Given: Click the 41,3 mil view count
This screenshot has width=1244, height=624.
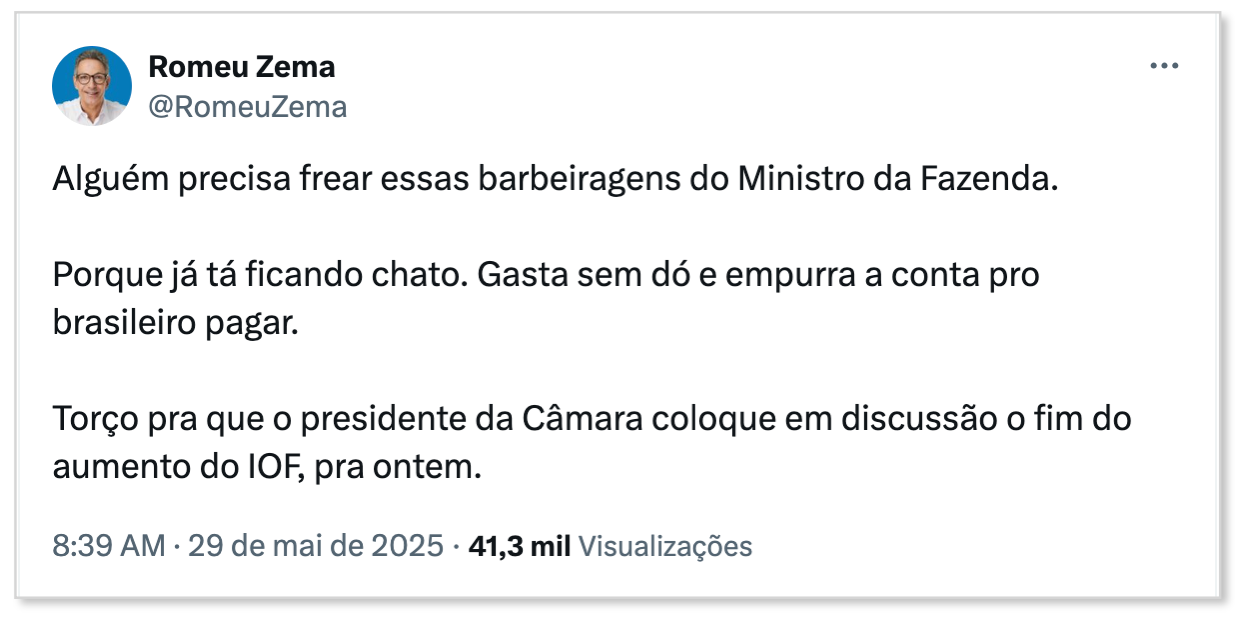Looking at the screenshot, I should point(519,546).
